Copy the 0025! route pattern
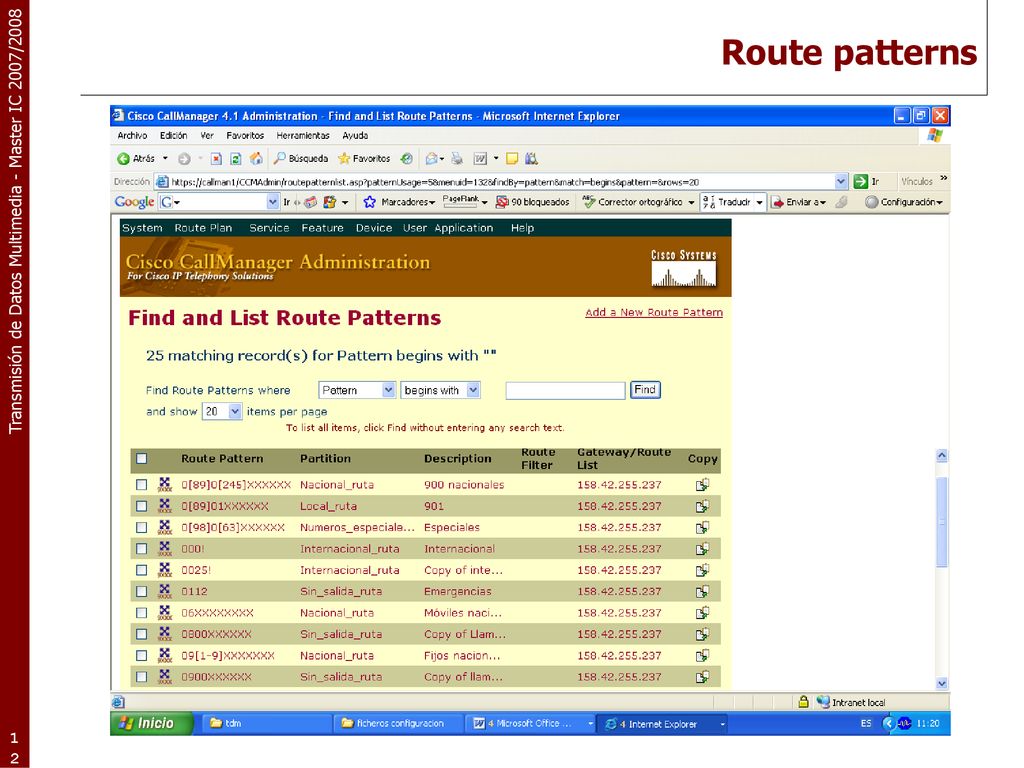 (703, 570)
